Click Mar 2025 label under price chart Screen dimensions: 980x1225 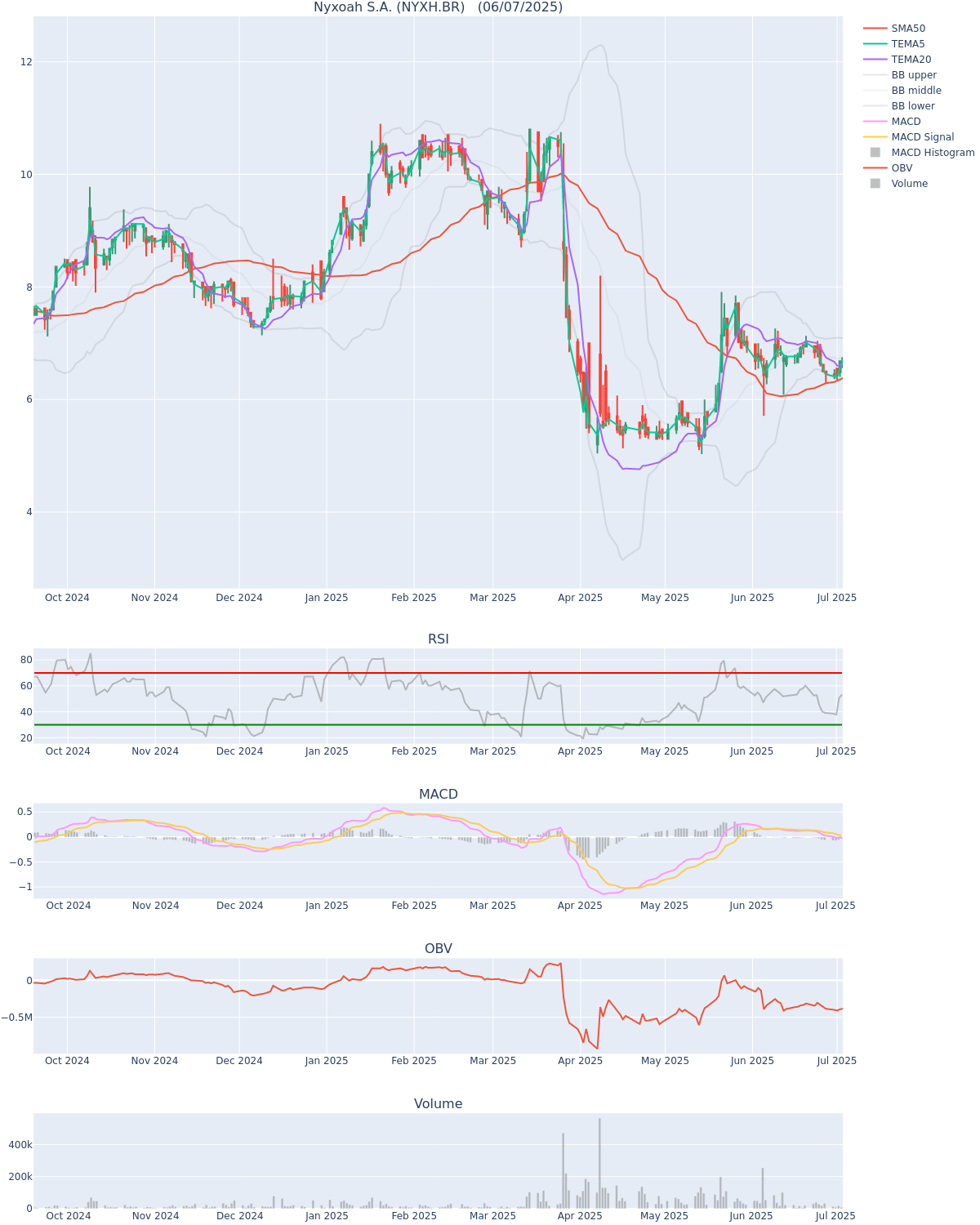coord(493,598)
